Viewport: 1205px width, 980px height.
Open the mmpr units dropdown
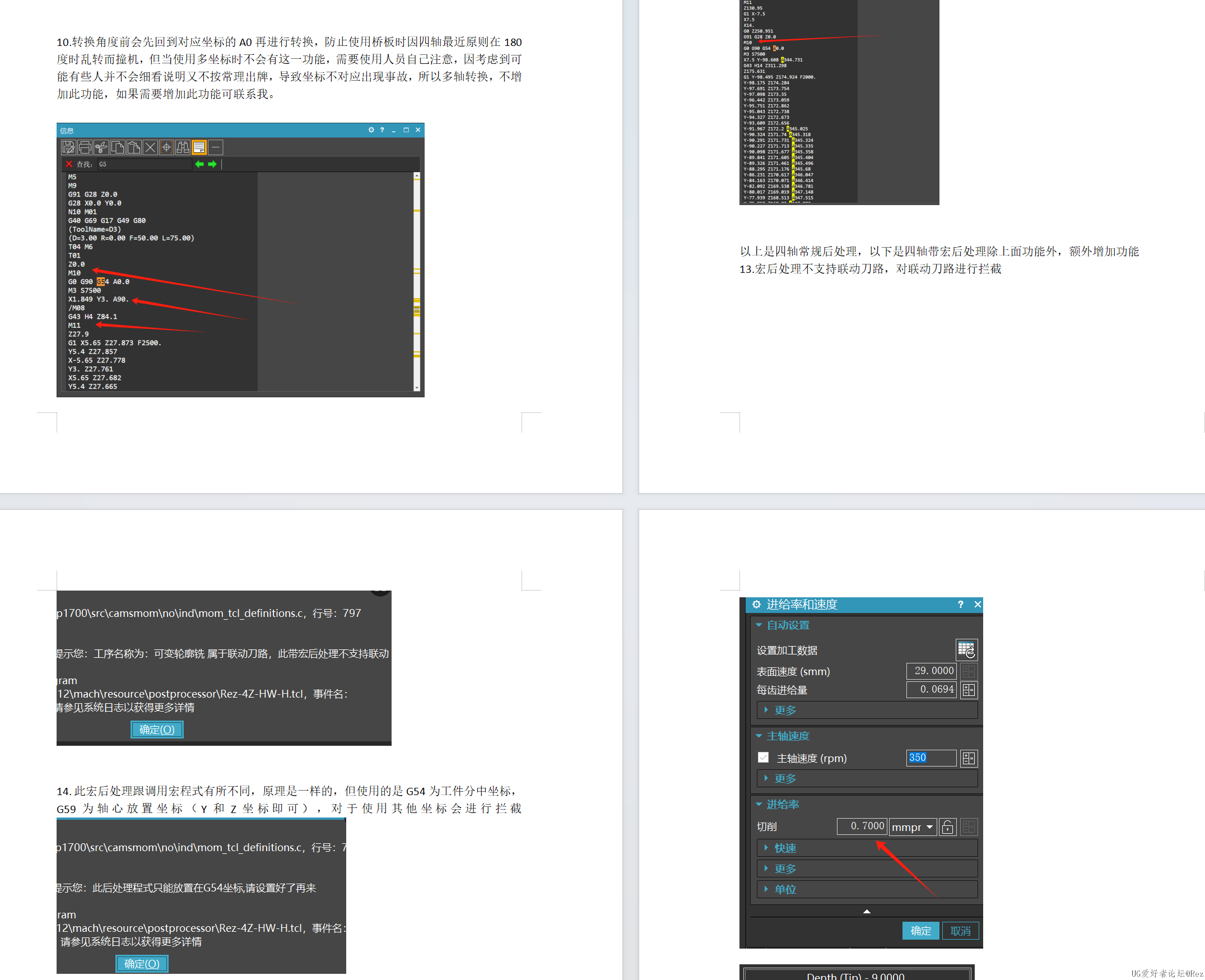click(913, 827)
